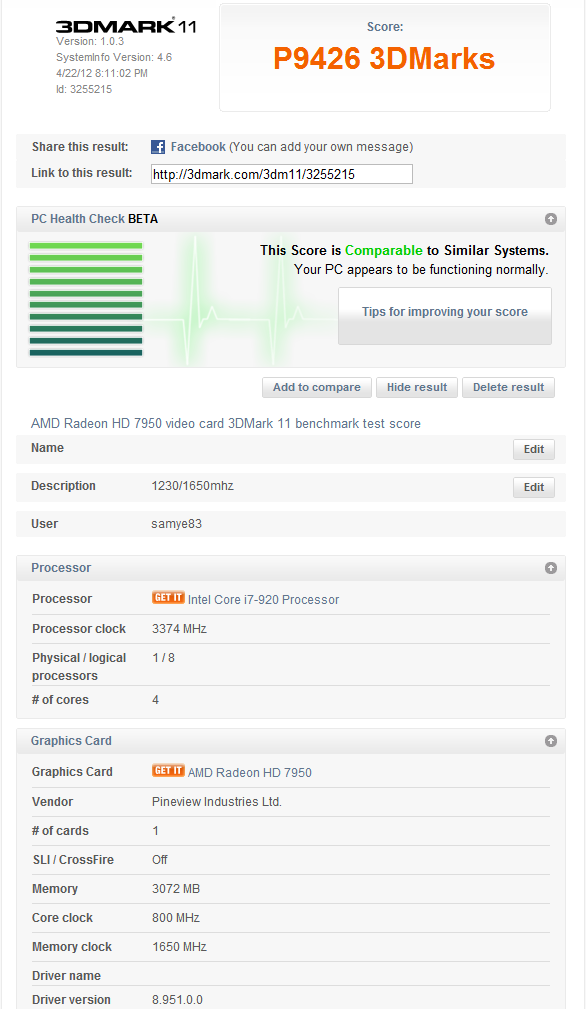Click the PC Health Check BETA header
This screenshot has width=586, height=1009.
[x=95, y=219]
